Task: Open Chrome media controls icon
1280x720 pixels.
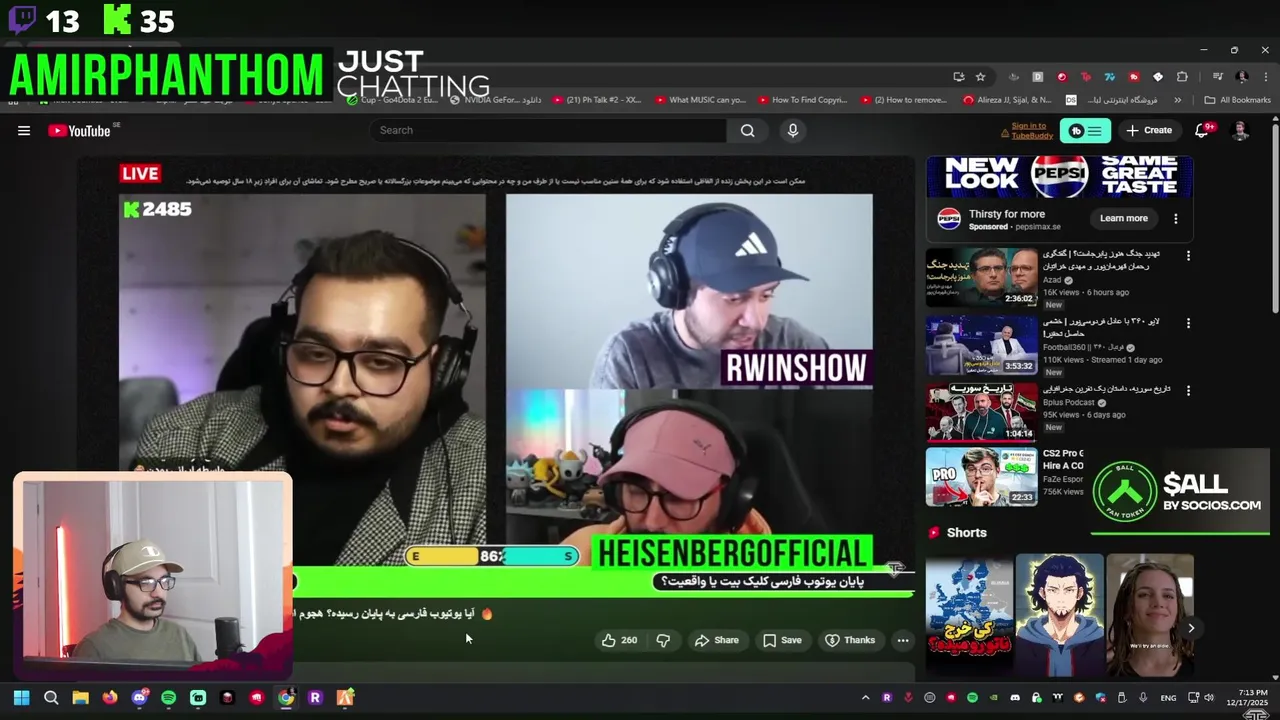Action: pos(1217,77)
